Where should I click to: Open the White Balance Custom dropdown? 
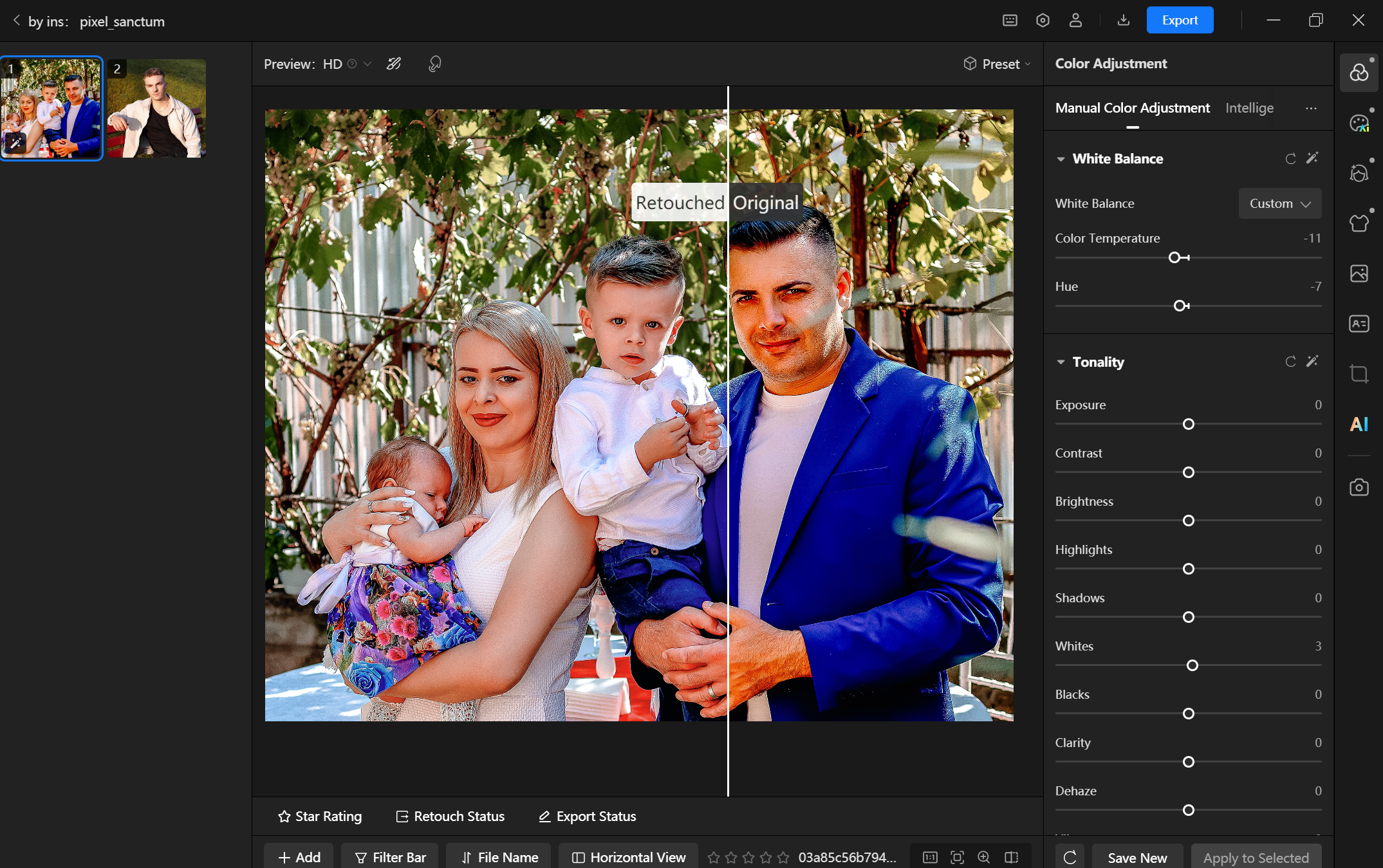(1279, 203)
